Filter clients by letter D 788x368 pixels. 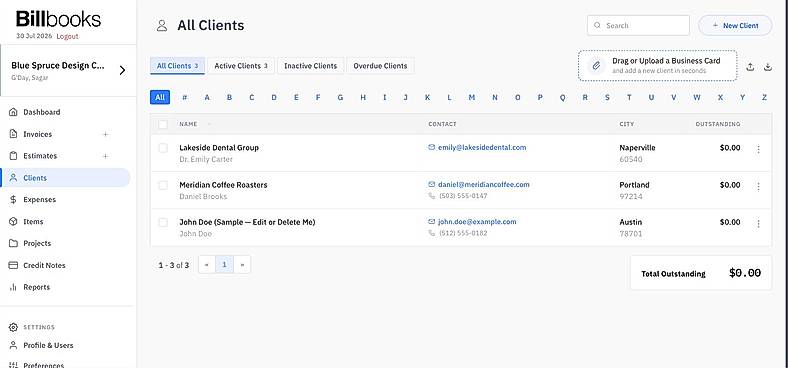(x=274, y=98)
